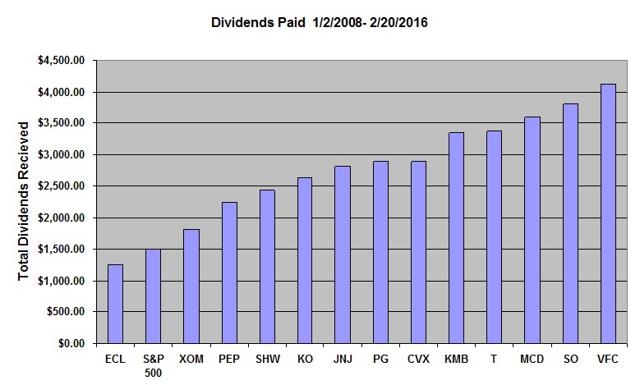Click the ECL bar in the chart
The image size is (640, 385).
pyautogui.click(x=115, y=304)
